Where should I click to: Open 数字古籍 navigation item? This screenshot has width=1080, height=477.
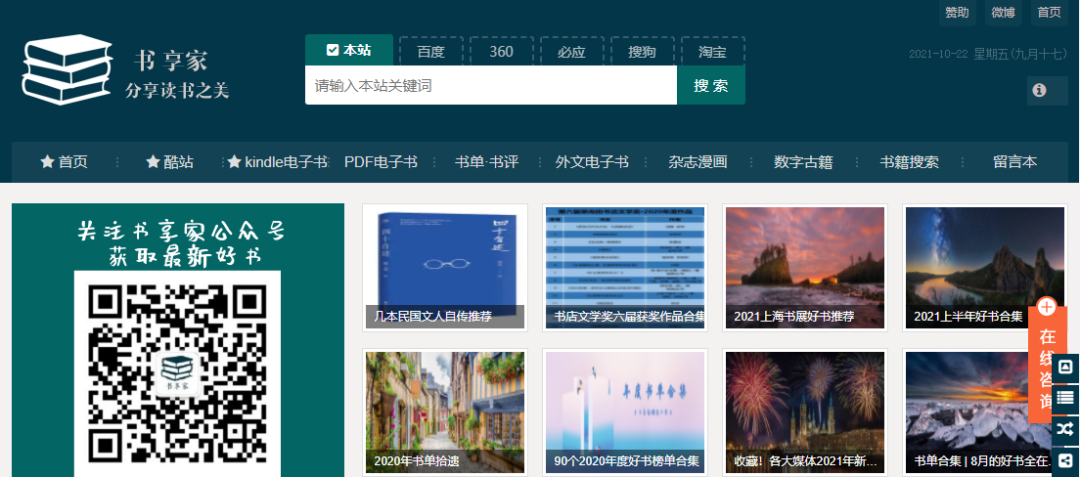pyautogui.click(x=803, y=162)
